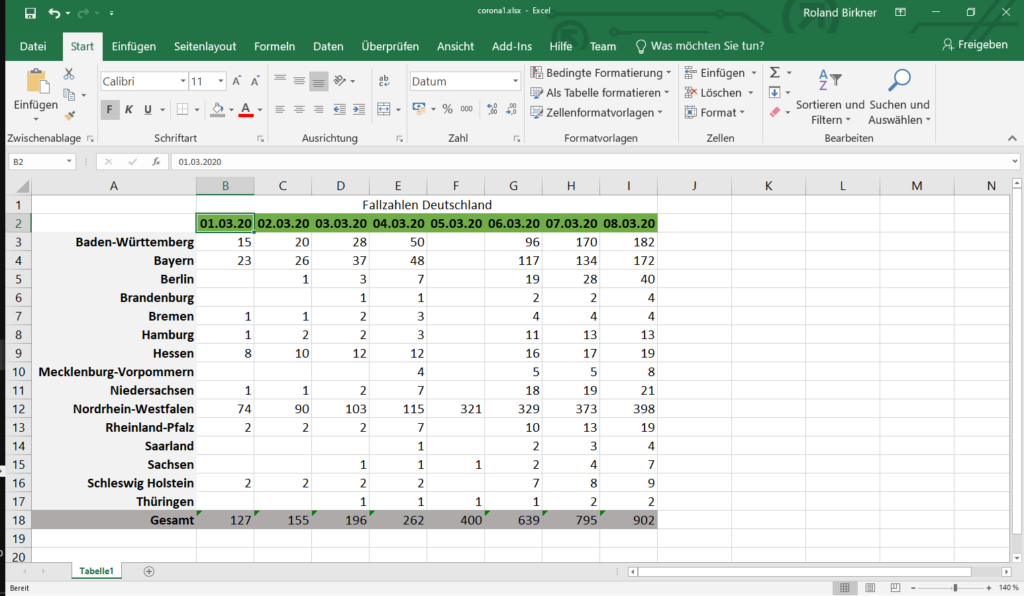
Task: Click the Sortieren und Filtern tool
Action: click(x=830, y=96)
